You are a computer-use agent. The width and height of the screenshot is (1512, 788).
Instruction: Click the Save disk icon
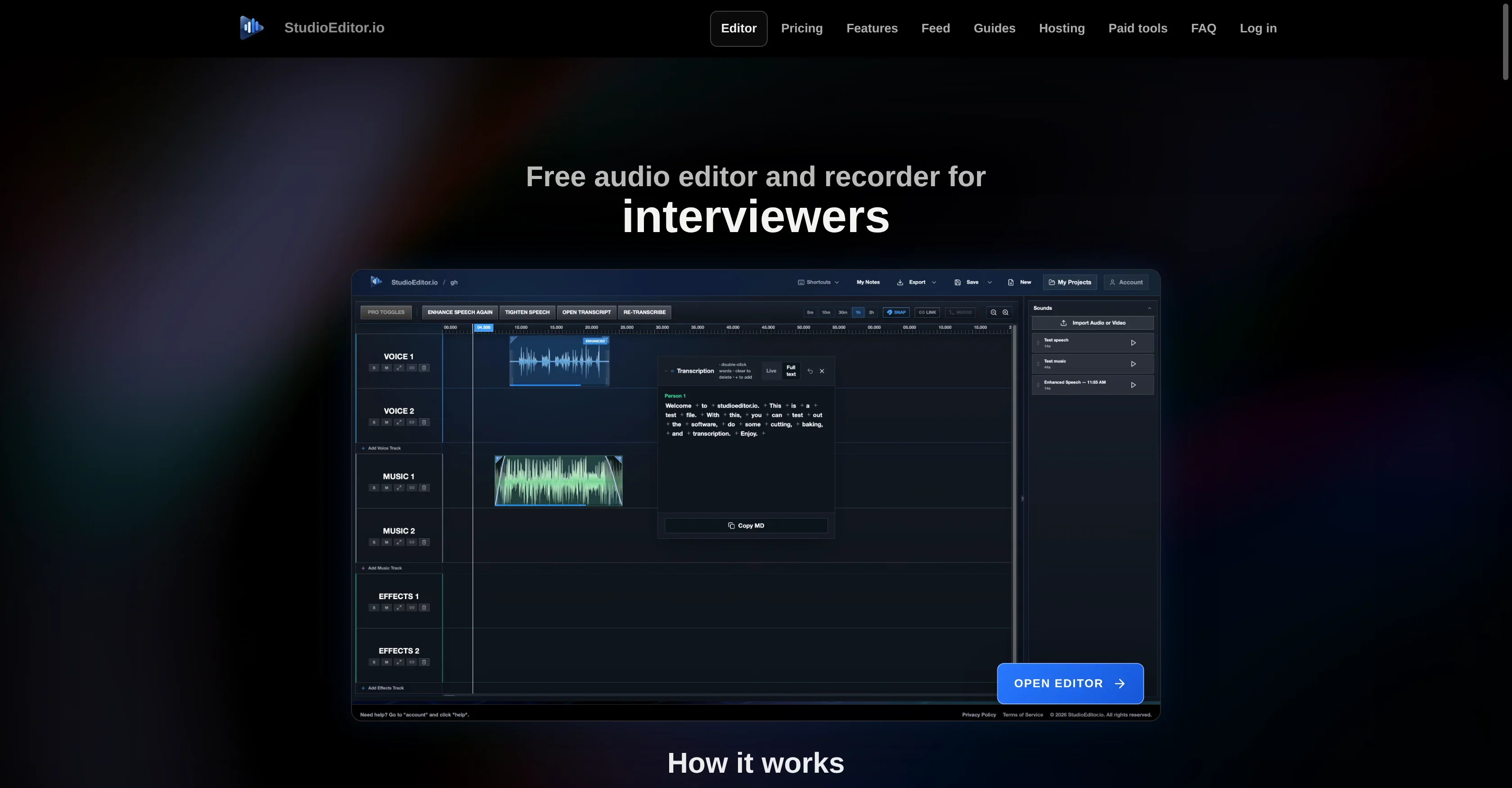click(x=957, y=282)
